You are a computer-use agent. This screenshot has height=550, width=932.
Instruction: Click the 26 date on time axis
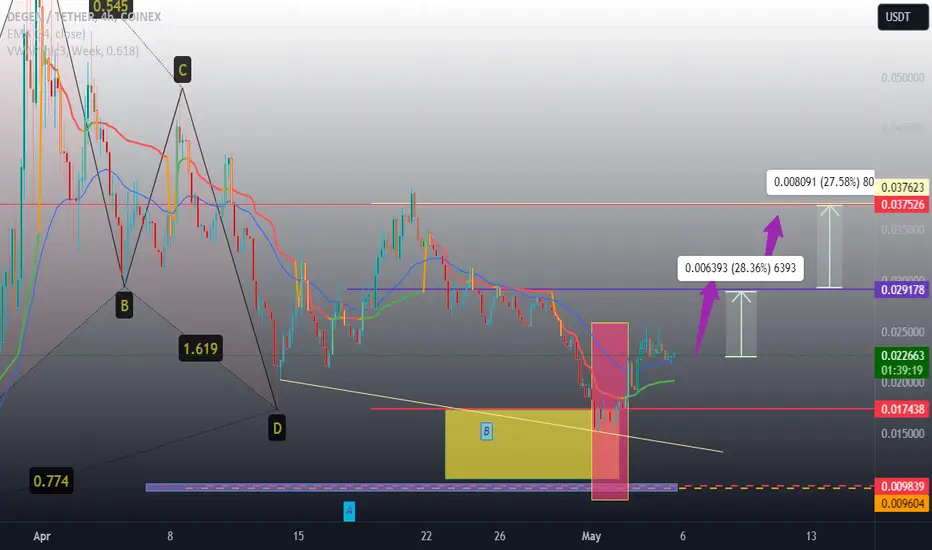[500, 536]
